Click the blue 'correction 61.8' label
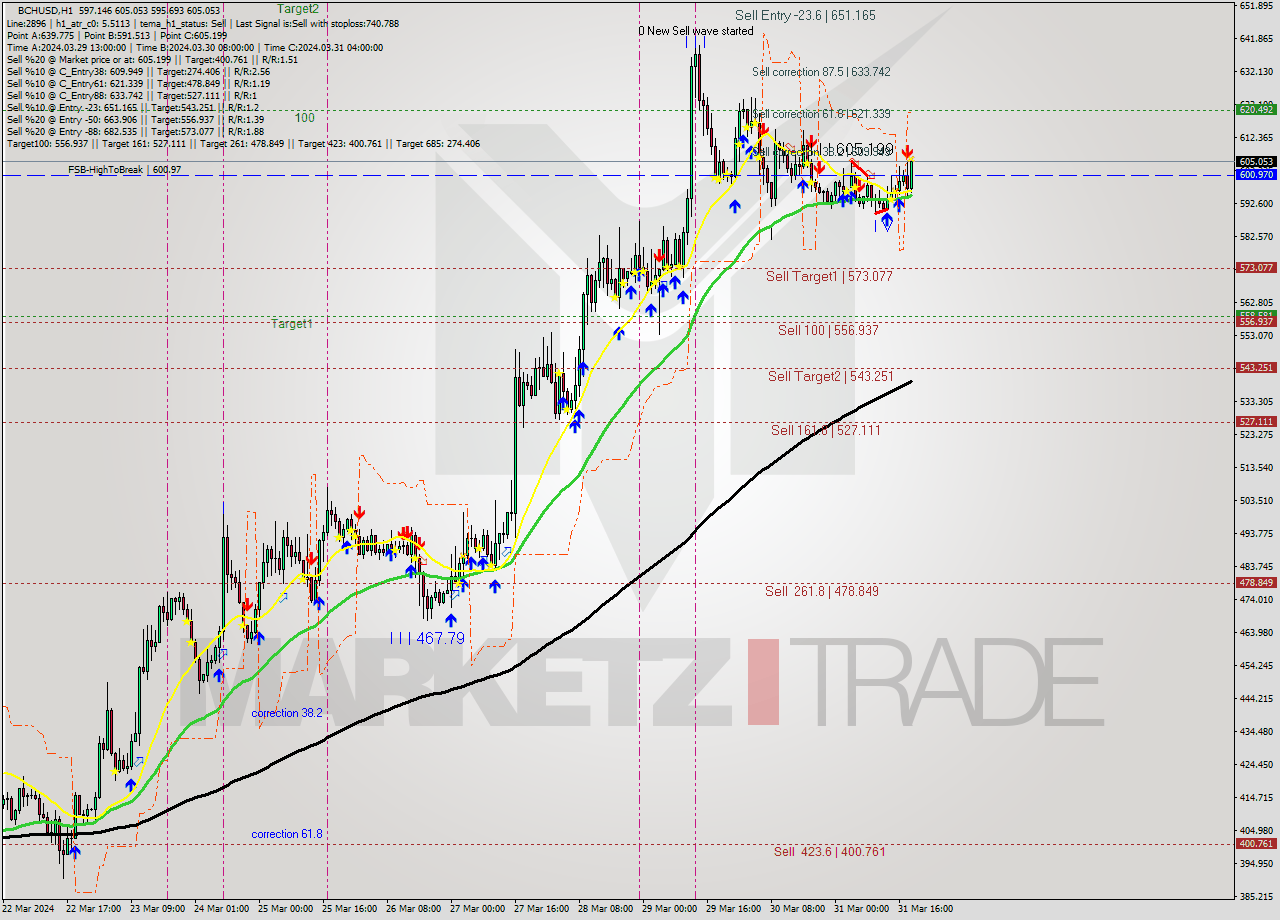 (x=287, y=834)
